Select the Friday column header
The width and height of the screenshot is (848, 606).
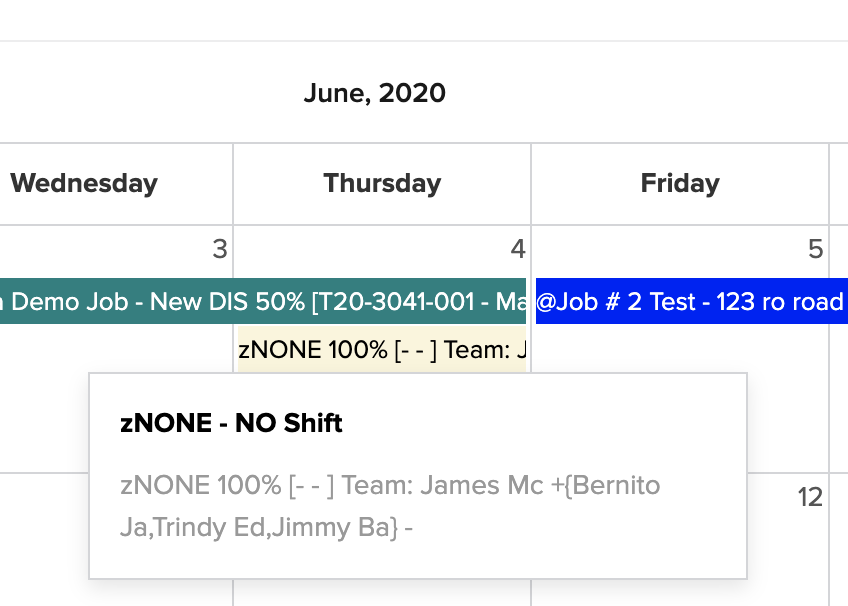(680, 184)
